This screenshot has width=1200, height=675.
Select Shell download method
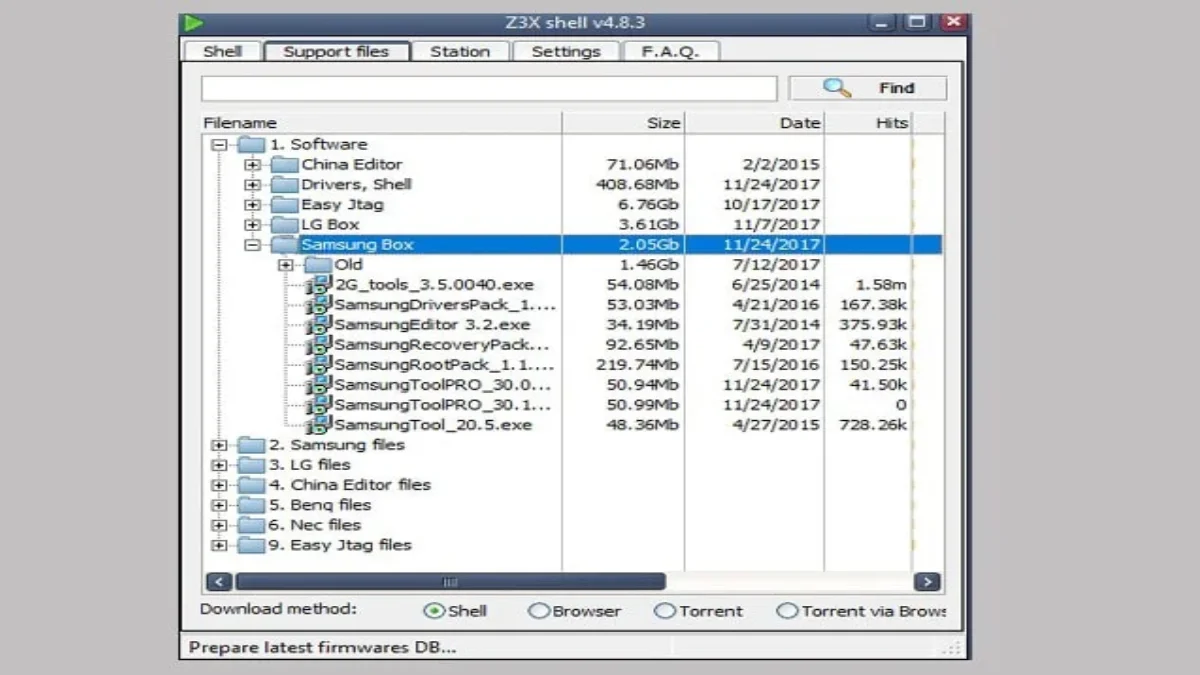[x=434, y=611]
